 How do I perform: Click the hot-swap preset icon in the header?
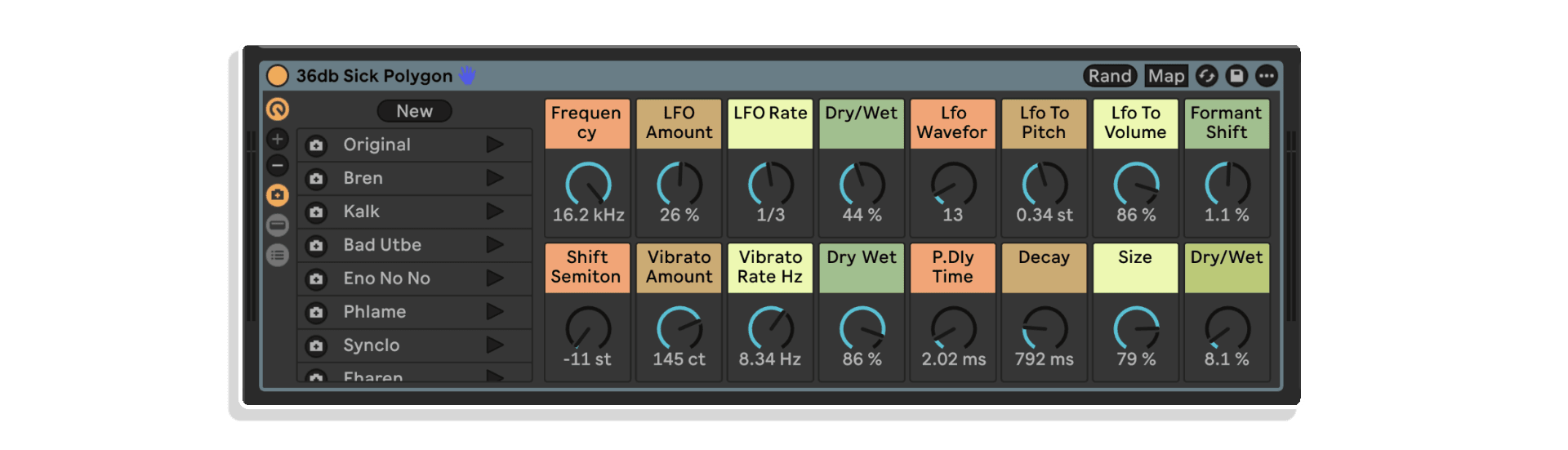coord(1207,76)
